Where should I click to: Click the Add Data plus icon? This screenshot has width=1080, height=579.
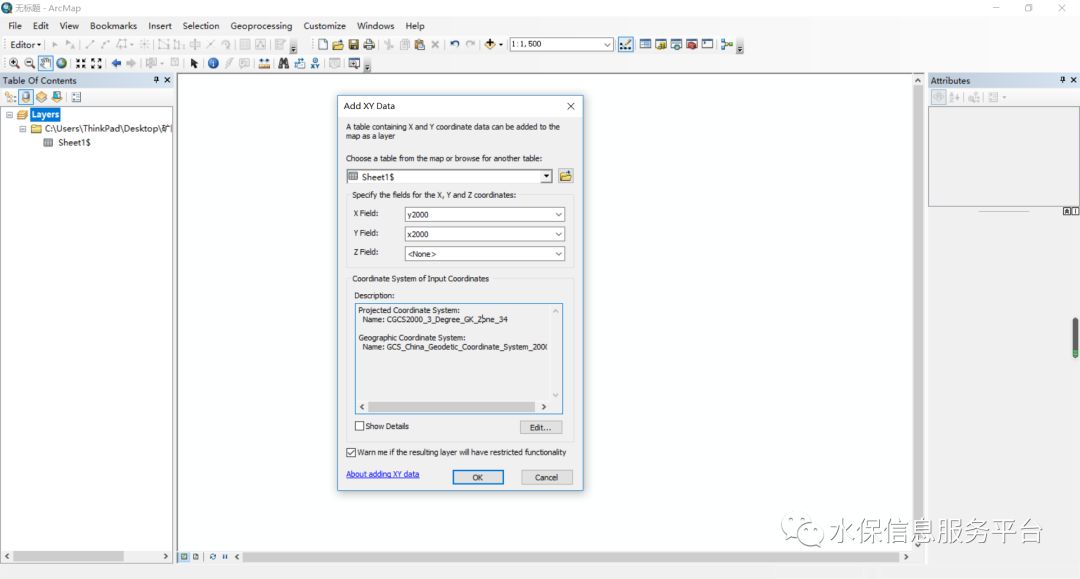pyautogui.click(x=490, y=44)
